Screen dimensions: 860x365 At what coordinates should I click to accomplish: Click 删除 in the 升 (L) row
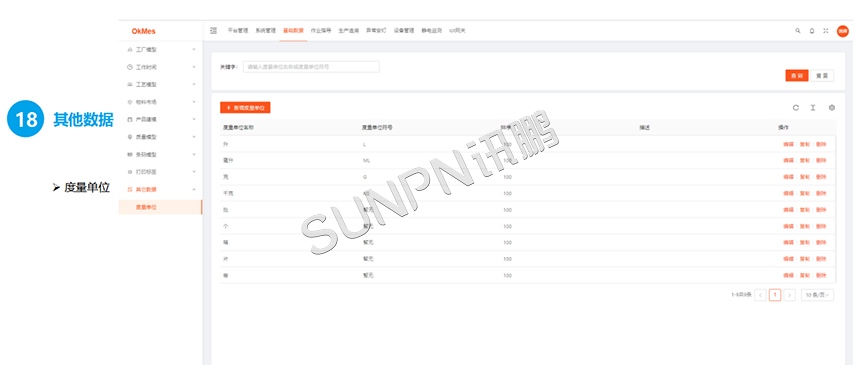point(821,144)
